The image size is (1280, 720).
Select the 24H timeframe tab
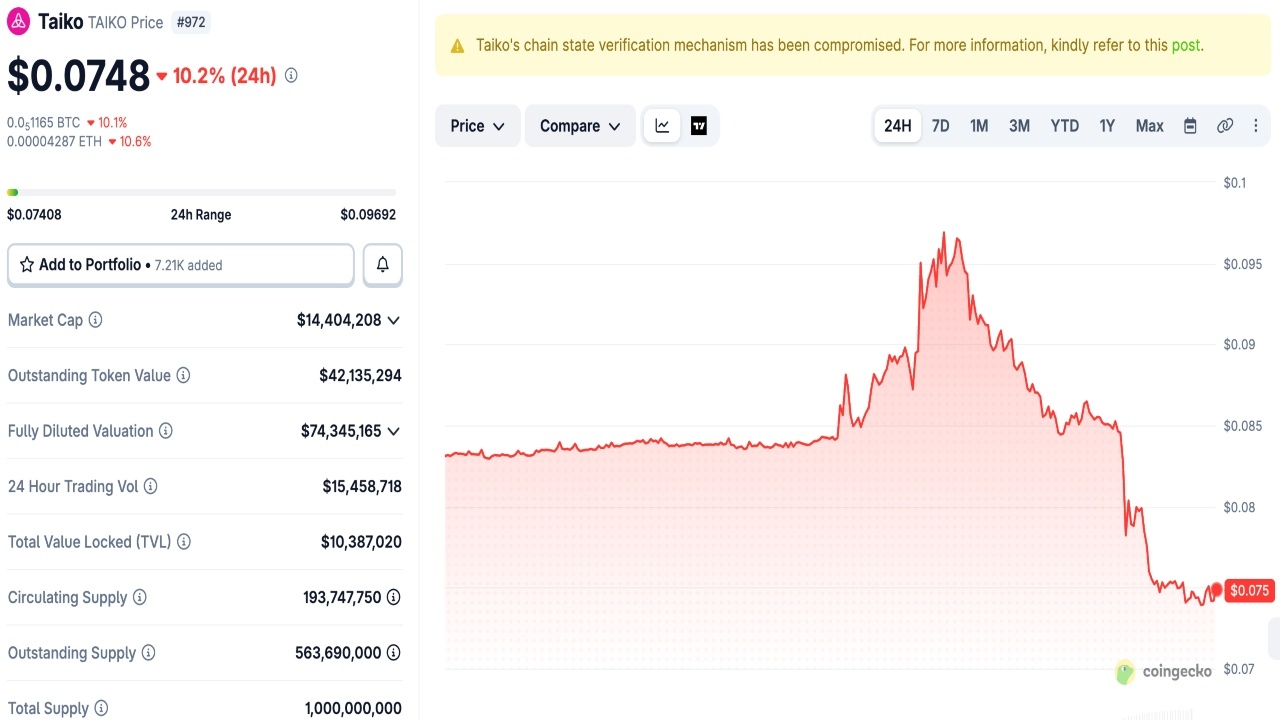pos(898,126)
